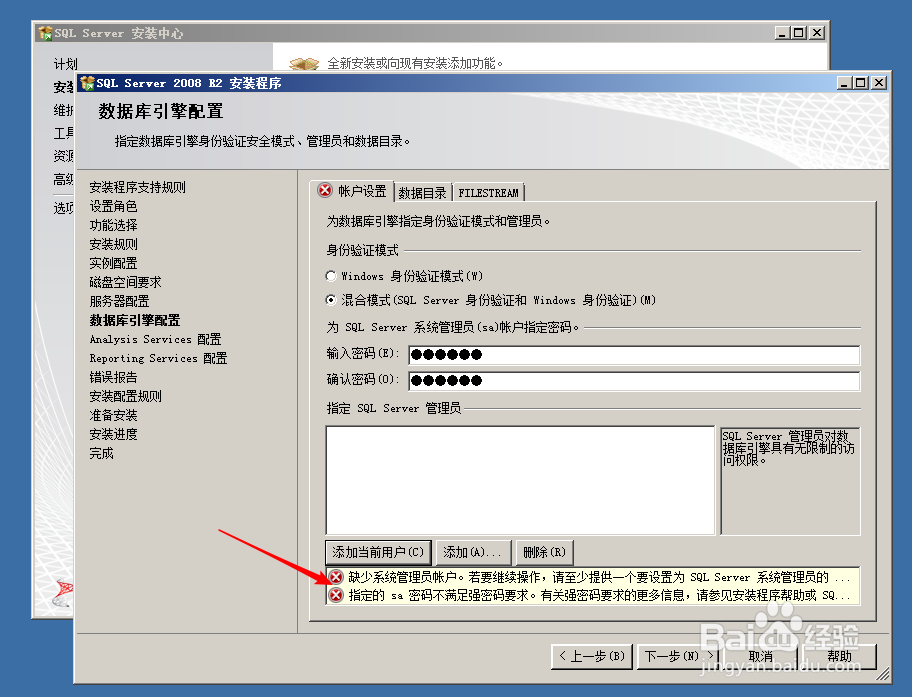This screenshot has width=912, height=697.
Task: Select 安装配置规则 step in sidebar
Action: (125, 396)
